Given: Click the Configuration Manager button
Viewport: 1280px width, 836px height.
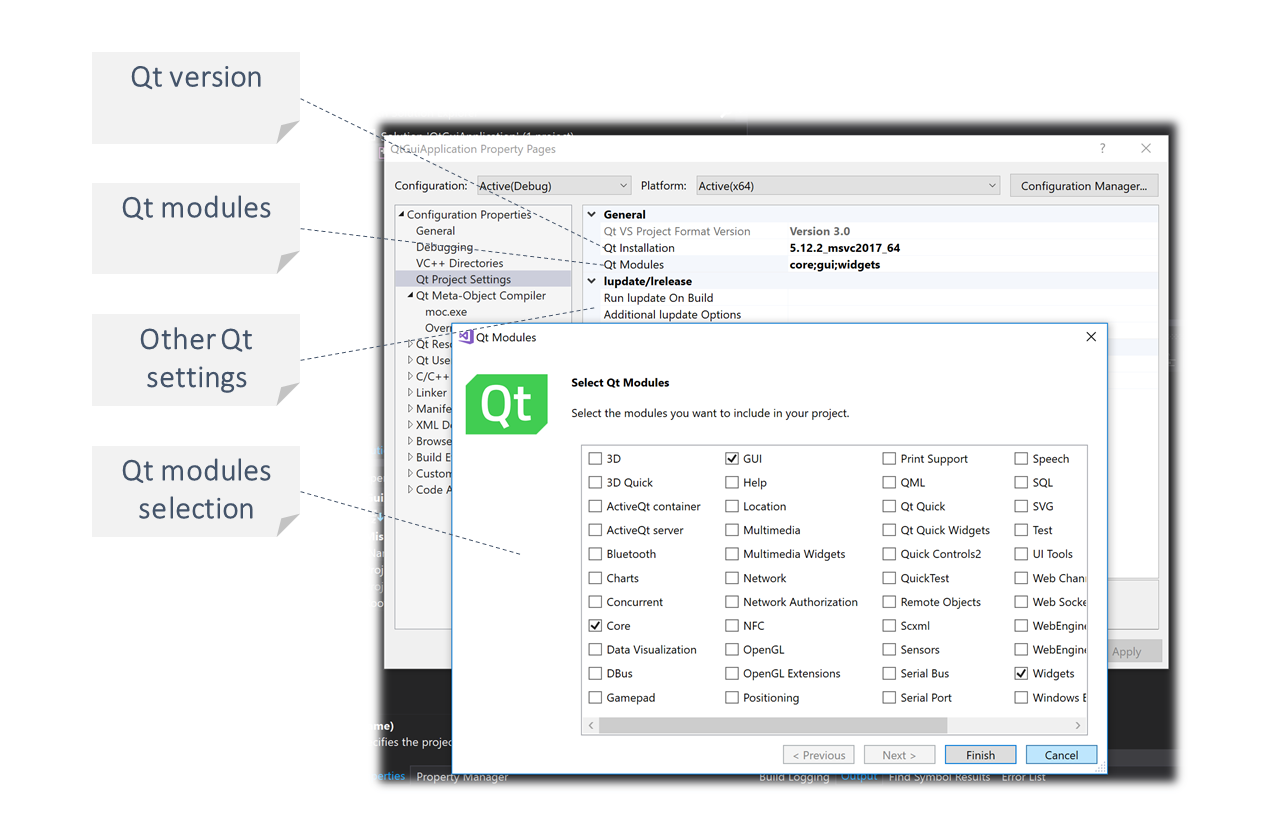Looking at the screenshot, I should (1083, 186).
